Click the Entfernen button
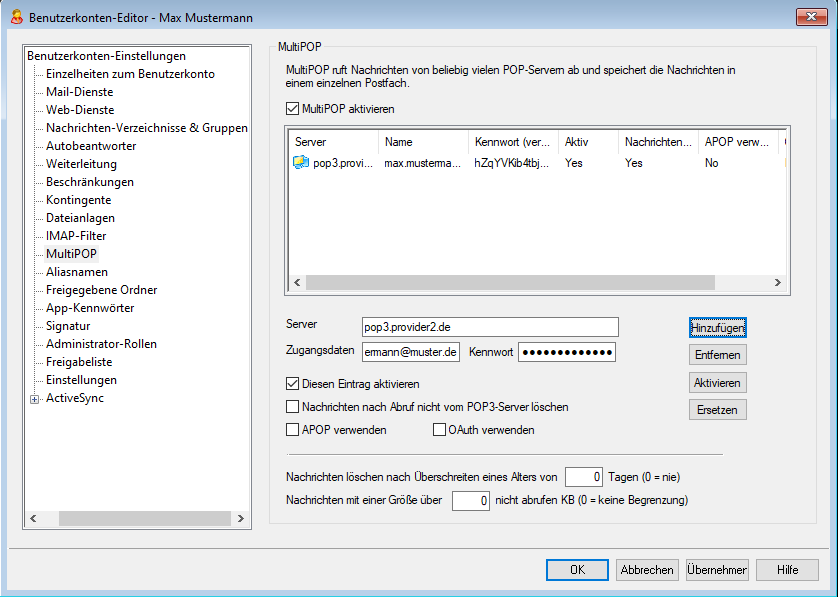 718,355
